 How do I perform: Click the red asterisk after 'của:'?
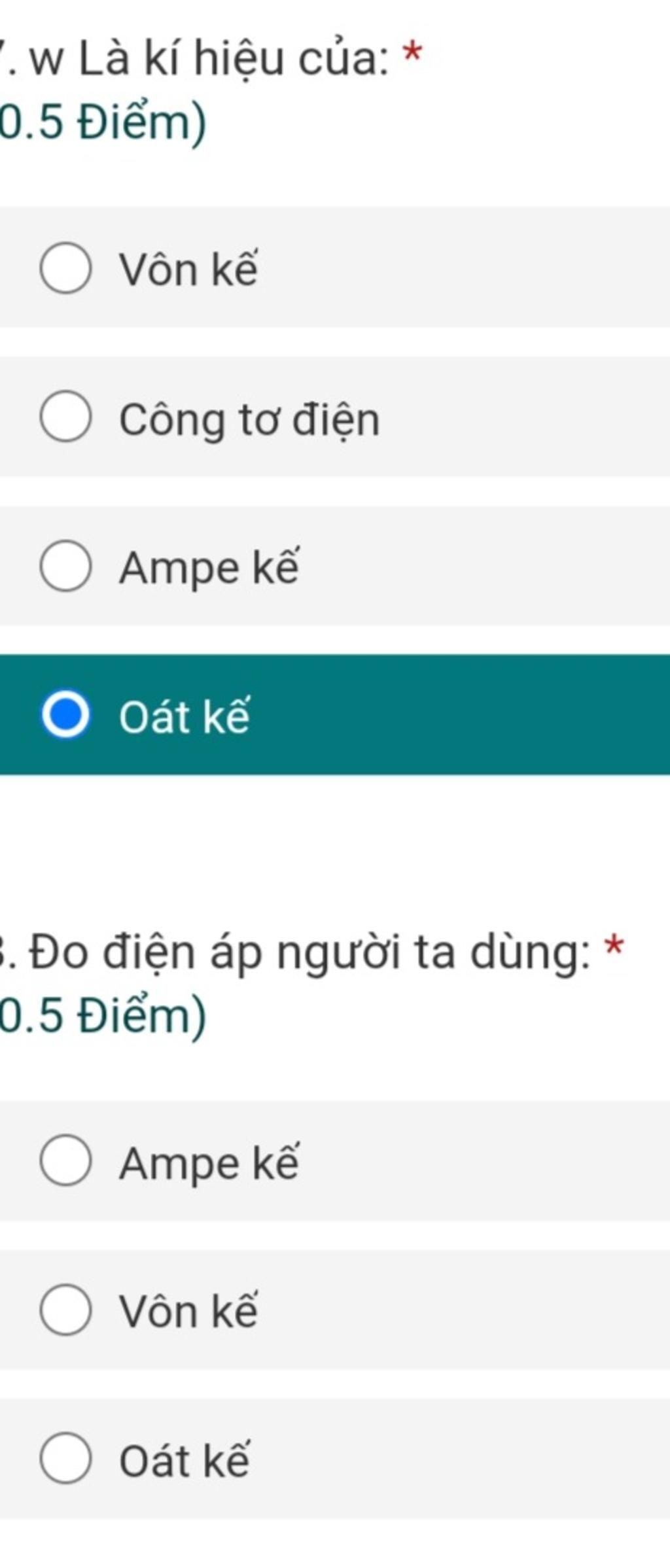413,52
